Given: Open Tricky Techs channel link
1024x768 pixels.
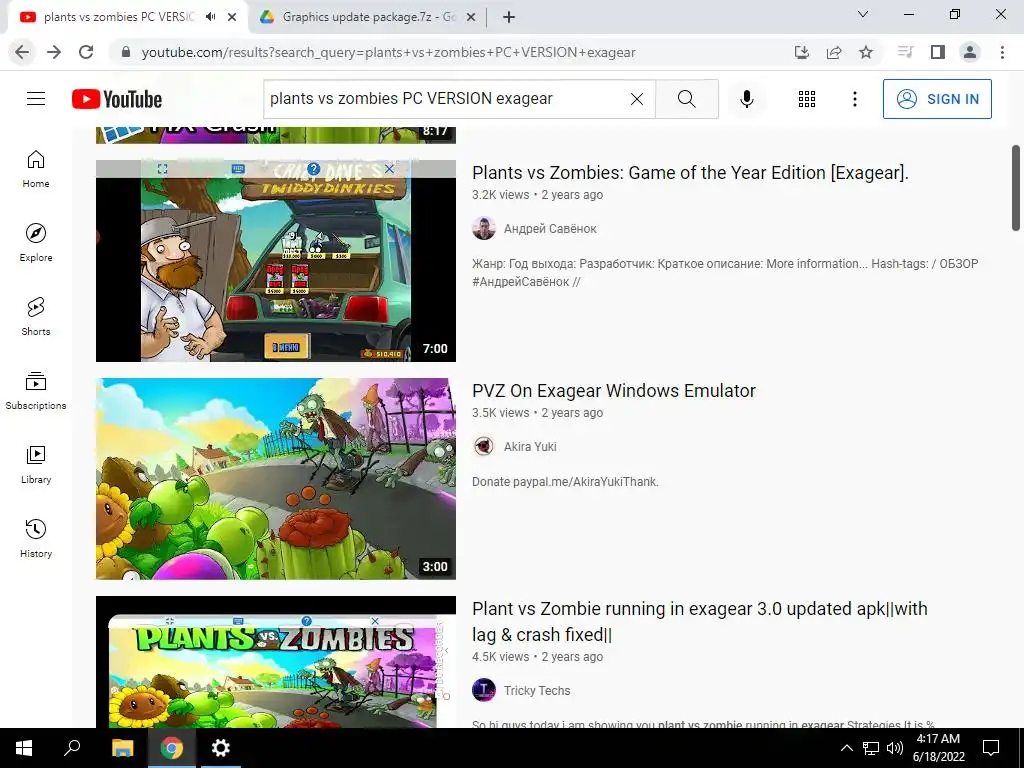Looking at the screenshot, I should click(537, 690).
